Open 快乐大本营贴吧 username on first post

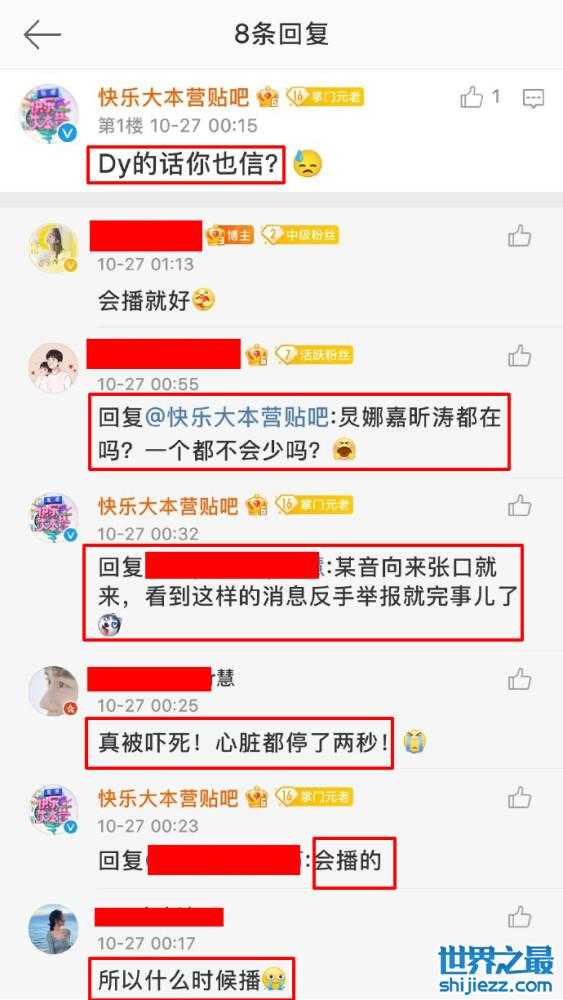tap(173, 97)
